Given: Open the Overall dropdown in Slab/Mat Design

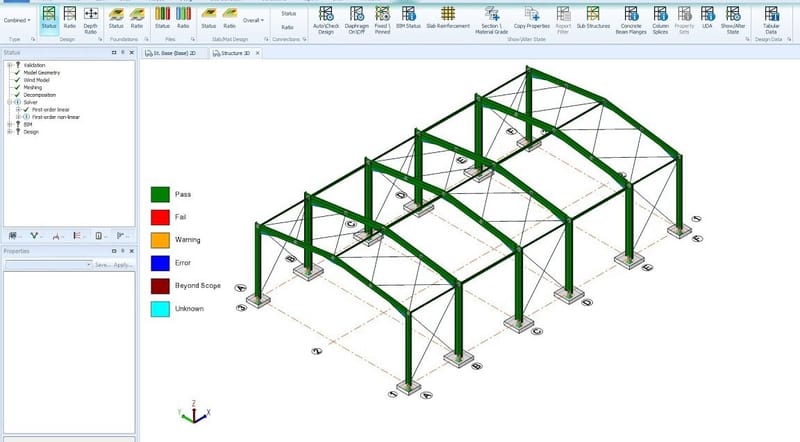Looking at the screenshot, I should 253,20.
